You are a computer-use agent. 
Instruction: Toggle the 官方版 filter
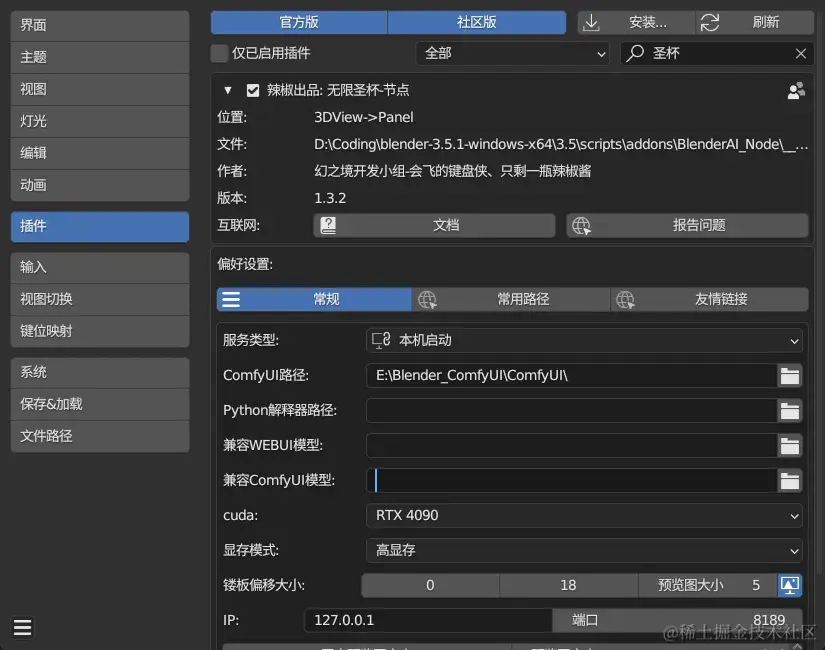pyautogui.click(x=299, y=23)
